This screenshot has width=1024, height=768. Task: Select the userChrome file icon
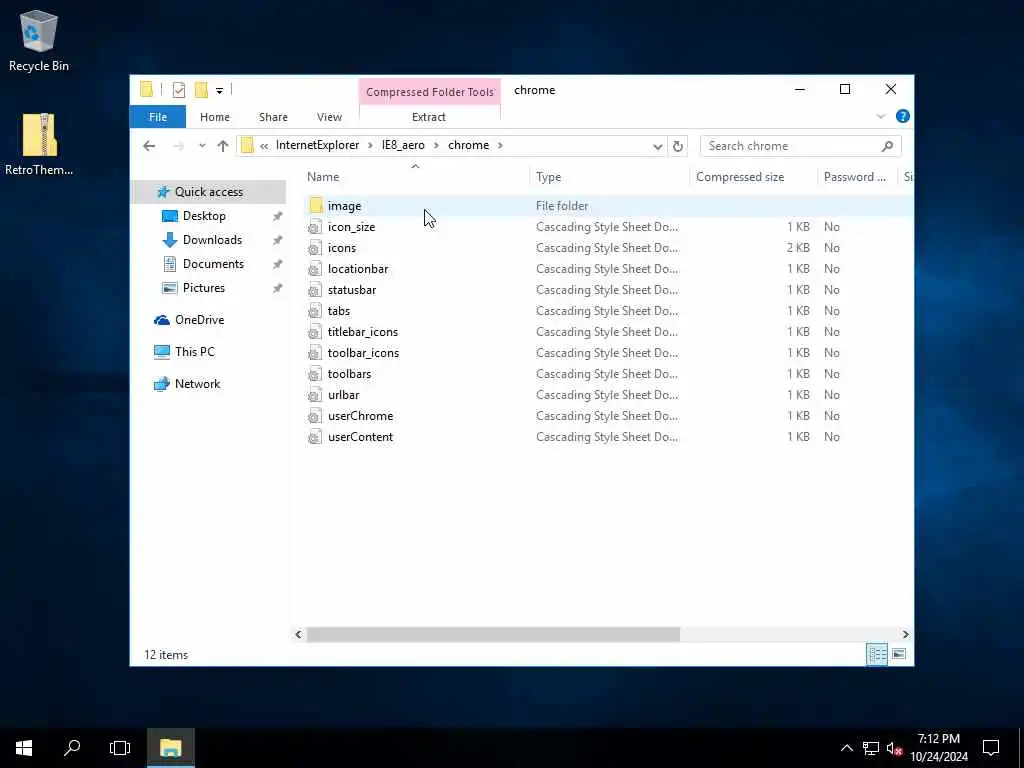pos(315,415)
